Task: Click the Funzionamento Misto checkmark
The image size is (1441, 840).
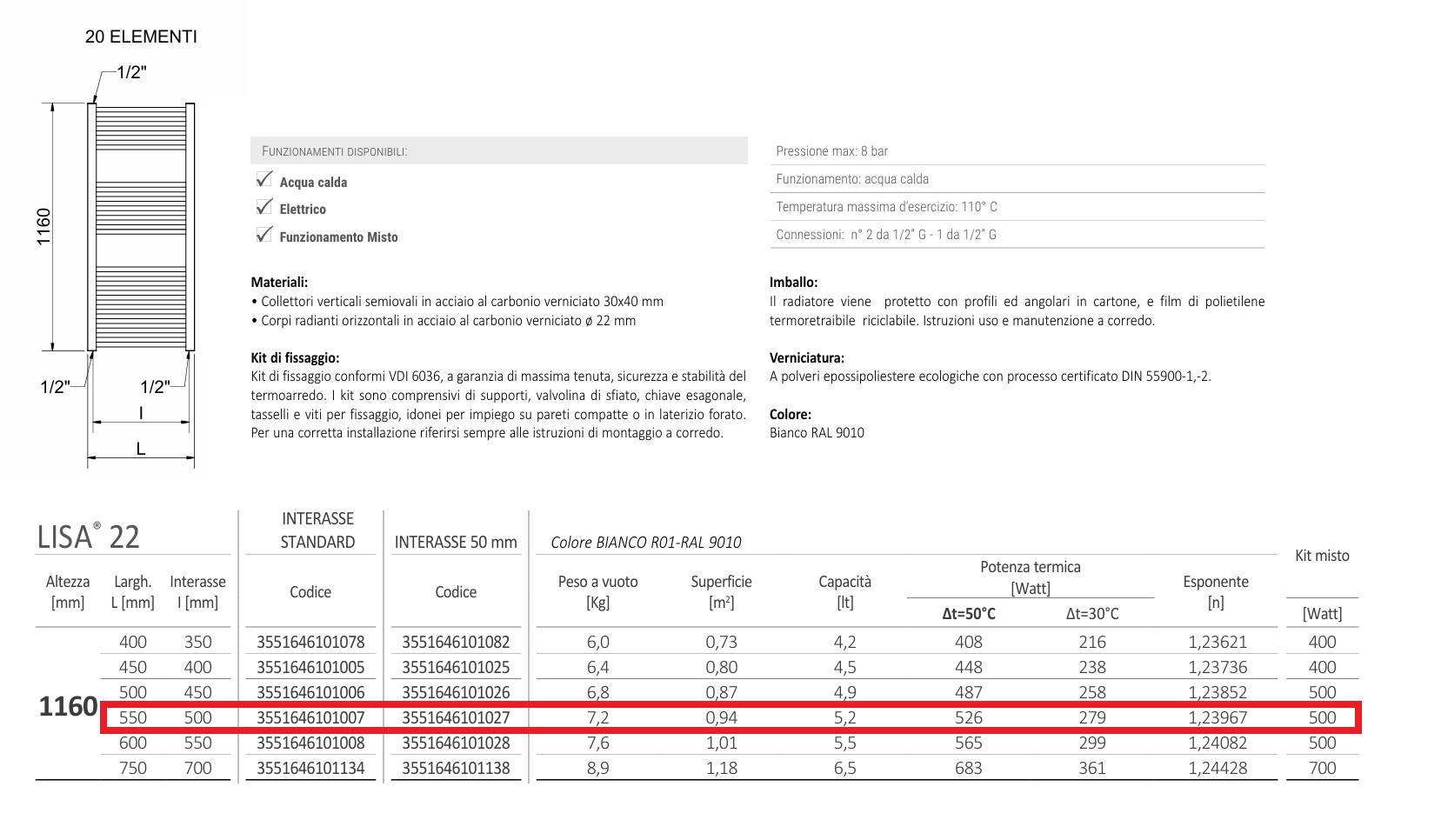Action: (x=264, y=235)
